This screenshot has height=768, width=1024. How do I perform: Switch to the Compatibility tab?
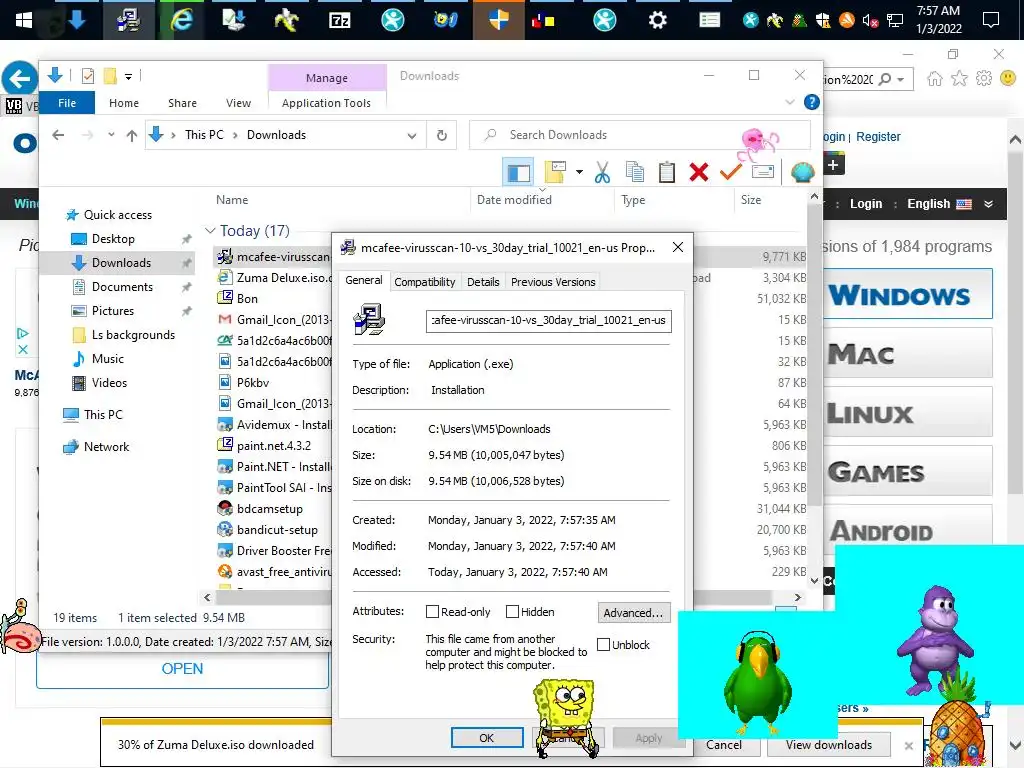(424, 282)
